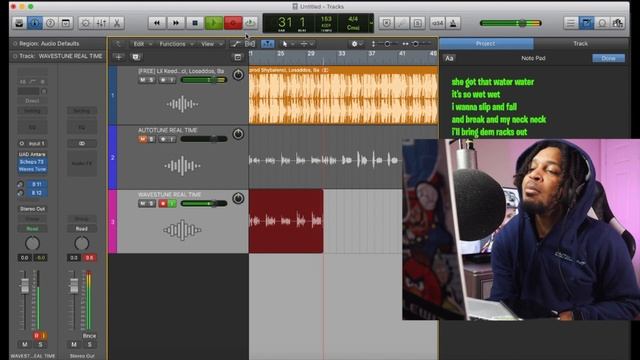The height and width of the screenshot is (360, 640).
Task: Click the Aa font button in Note Pad
Action: (449, 58)
